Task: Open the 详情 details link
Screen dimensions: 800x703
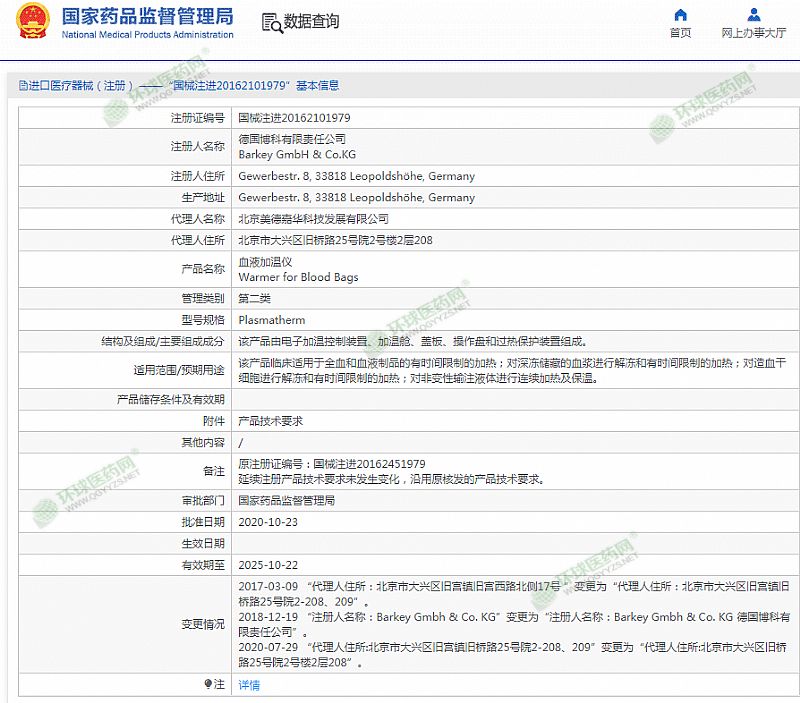Action: tap(249, 685)
